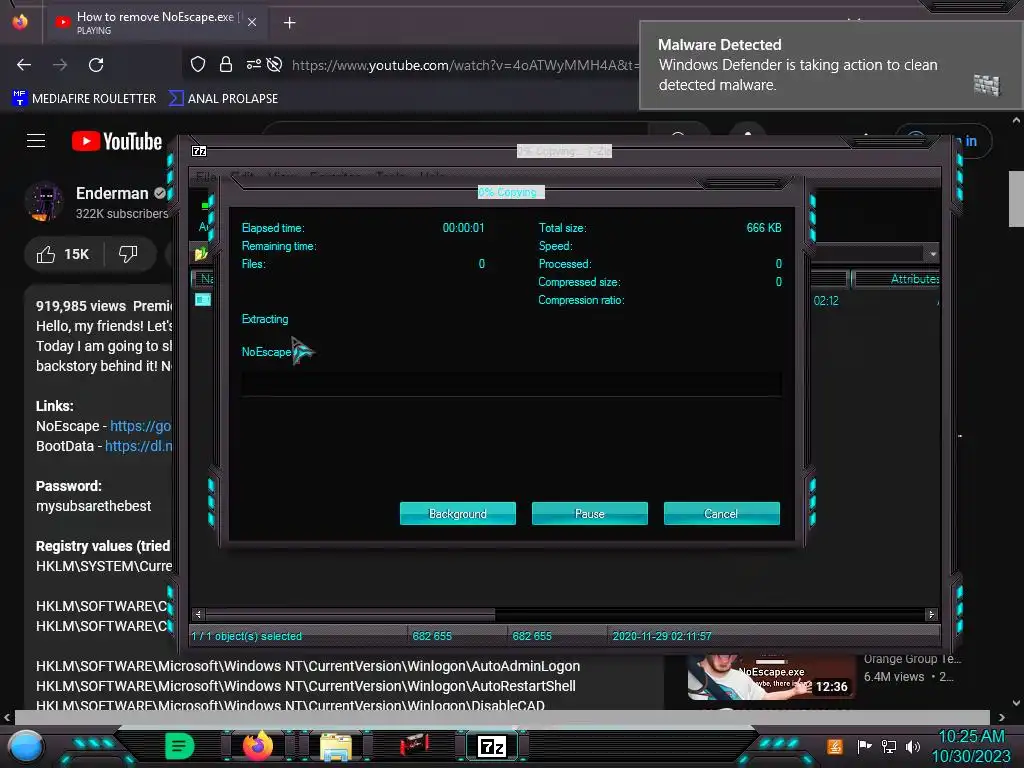The height and width of the screenshot is (768, 1024).
Task: Open the NoEscape download link in description
Action: pyautogui.click(x=140, y=426)
